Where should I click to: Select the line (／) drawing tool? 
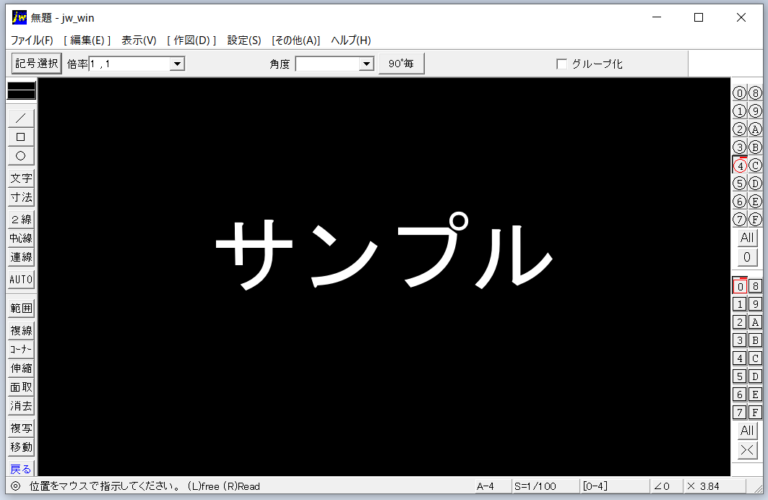click(21, 117)
